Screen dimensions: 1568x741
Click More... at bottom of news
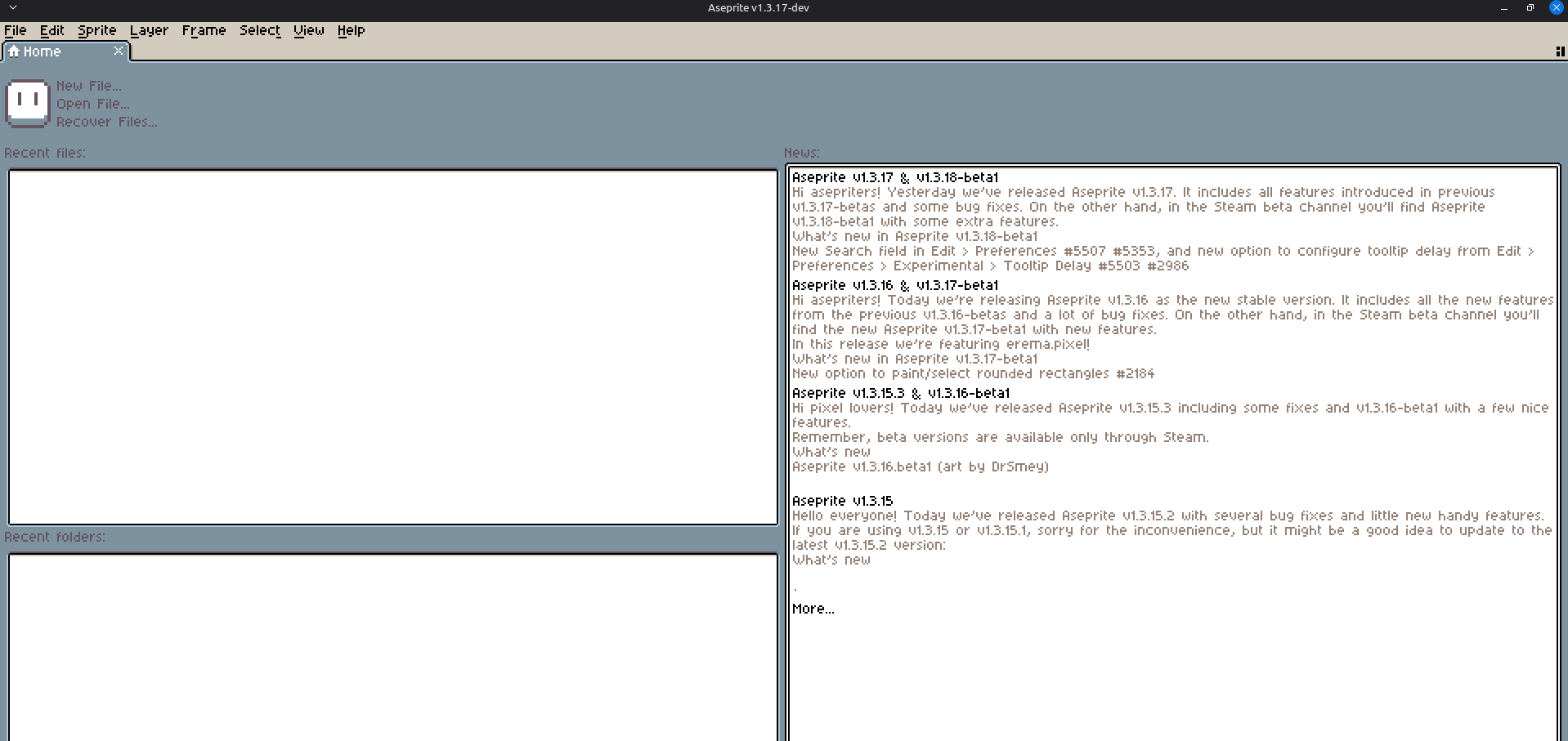[x=813, y=609]
